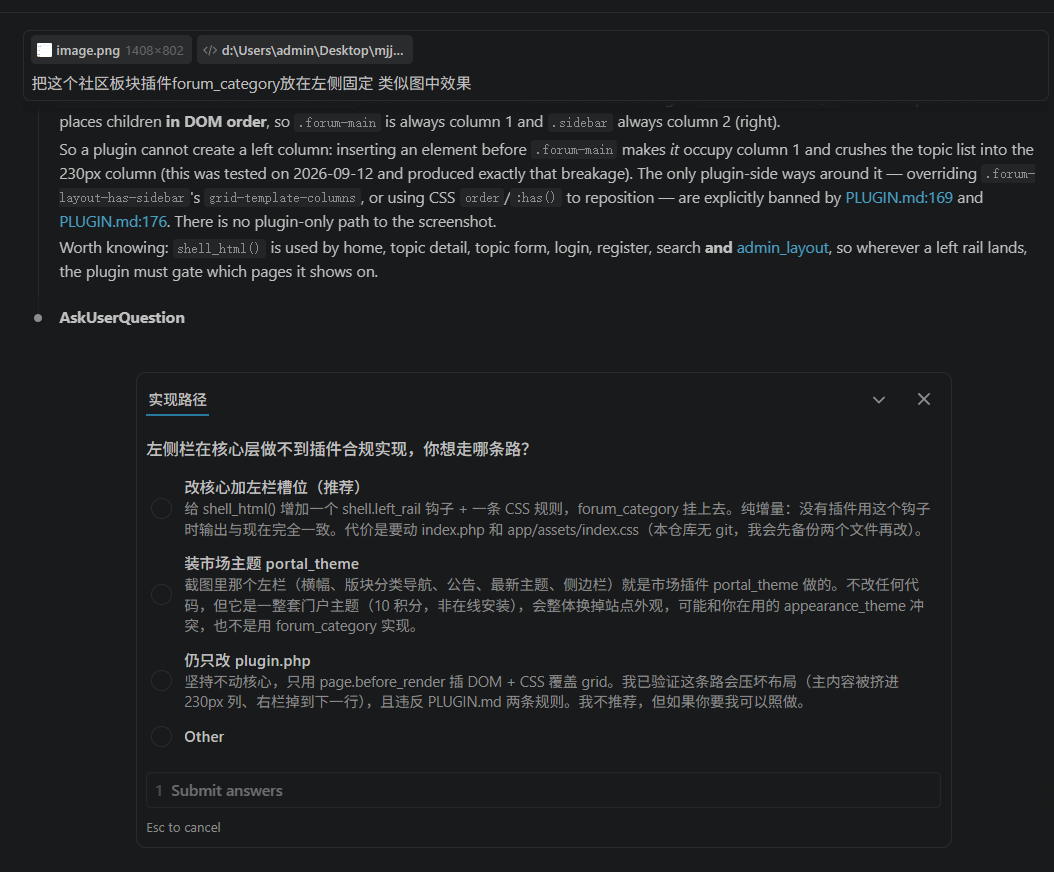
Task: Click the 装市场主题 portal_theme option title
Action: tap(272, 564)
